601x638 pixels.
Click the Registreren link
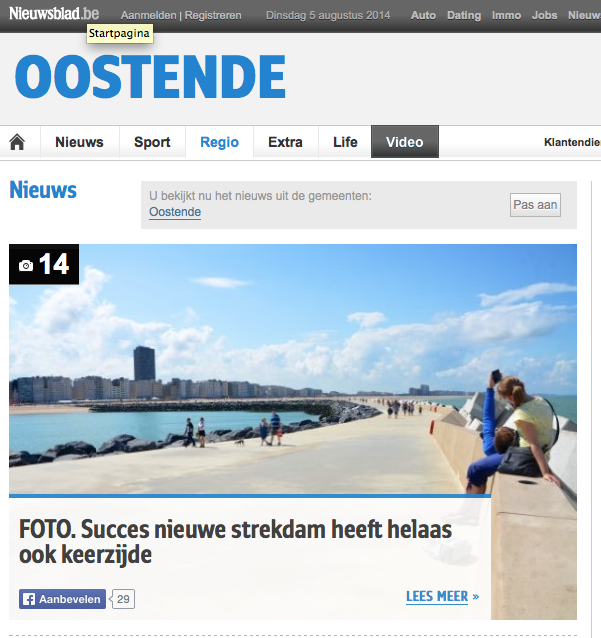coord(213,15)
